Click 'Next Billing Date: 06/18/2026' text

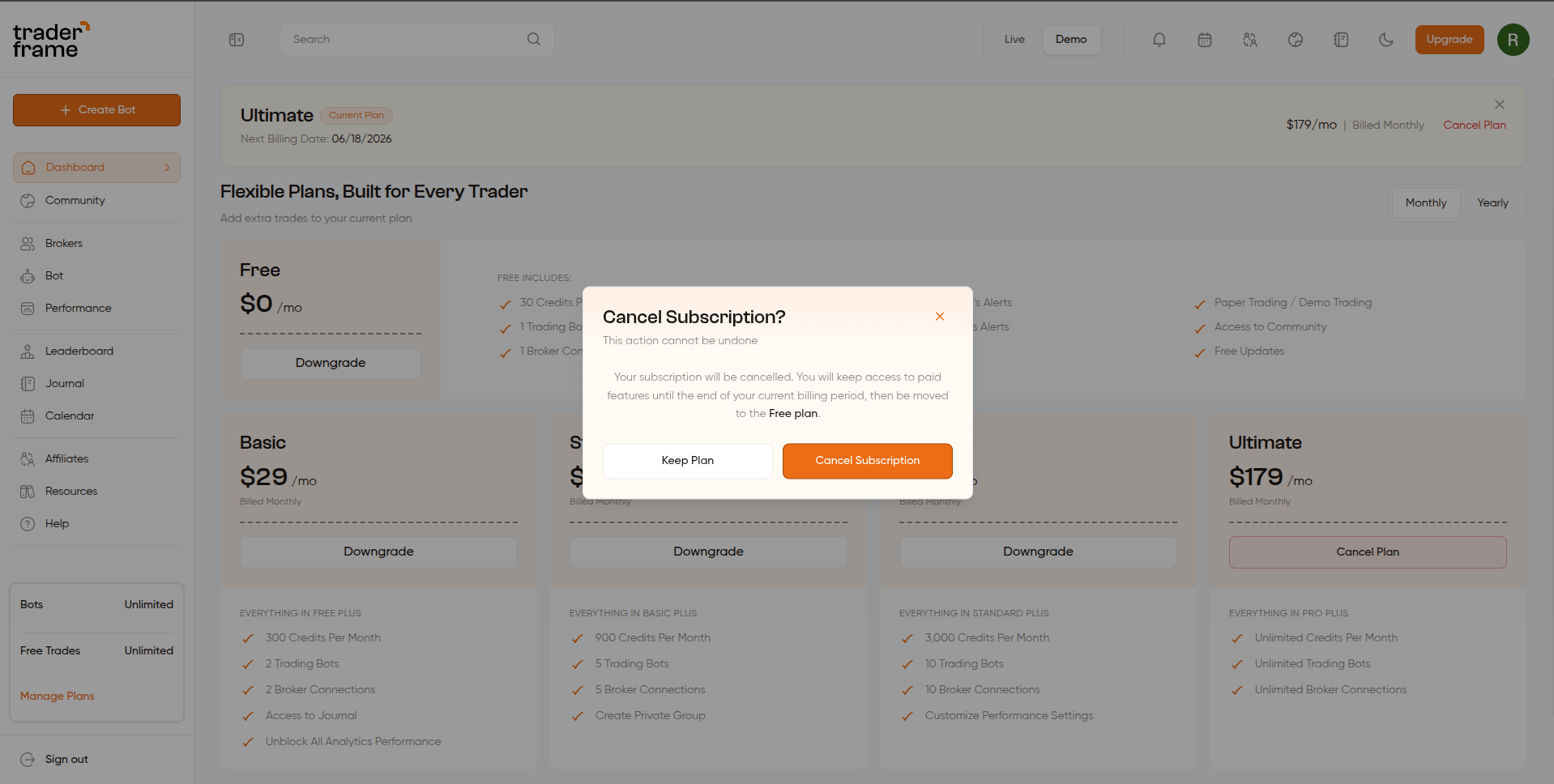(316, 139)
